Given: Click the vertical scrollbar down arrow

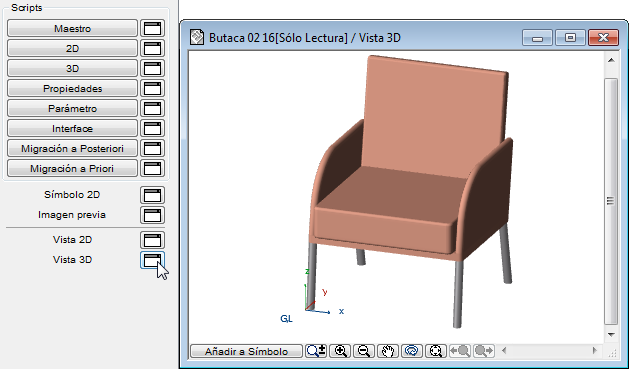Looking at the screenshot, I should [611, 335].
